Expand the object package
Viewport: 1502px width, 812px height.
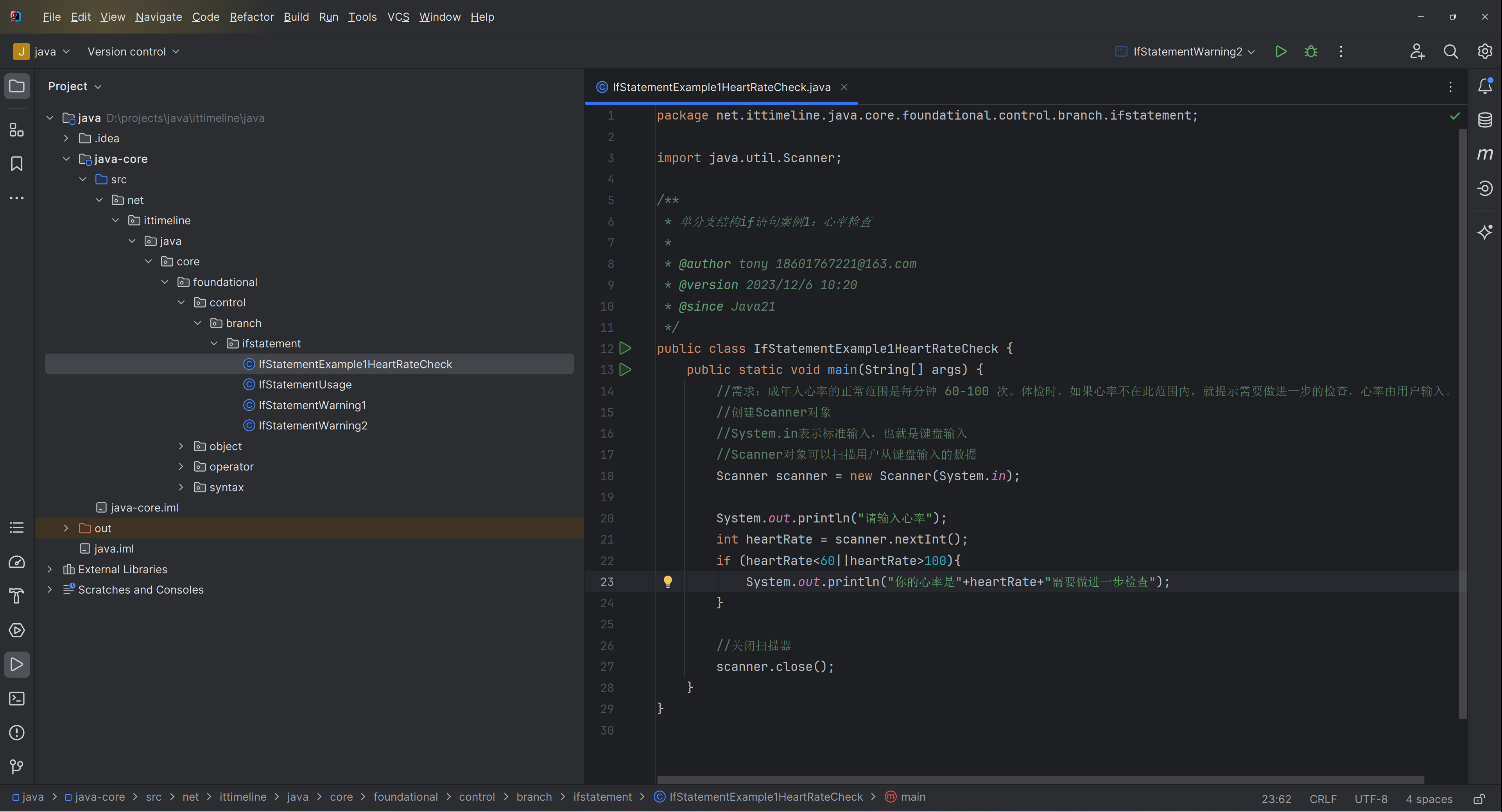[181, 446]
